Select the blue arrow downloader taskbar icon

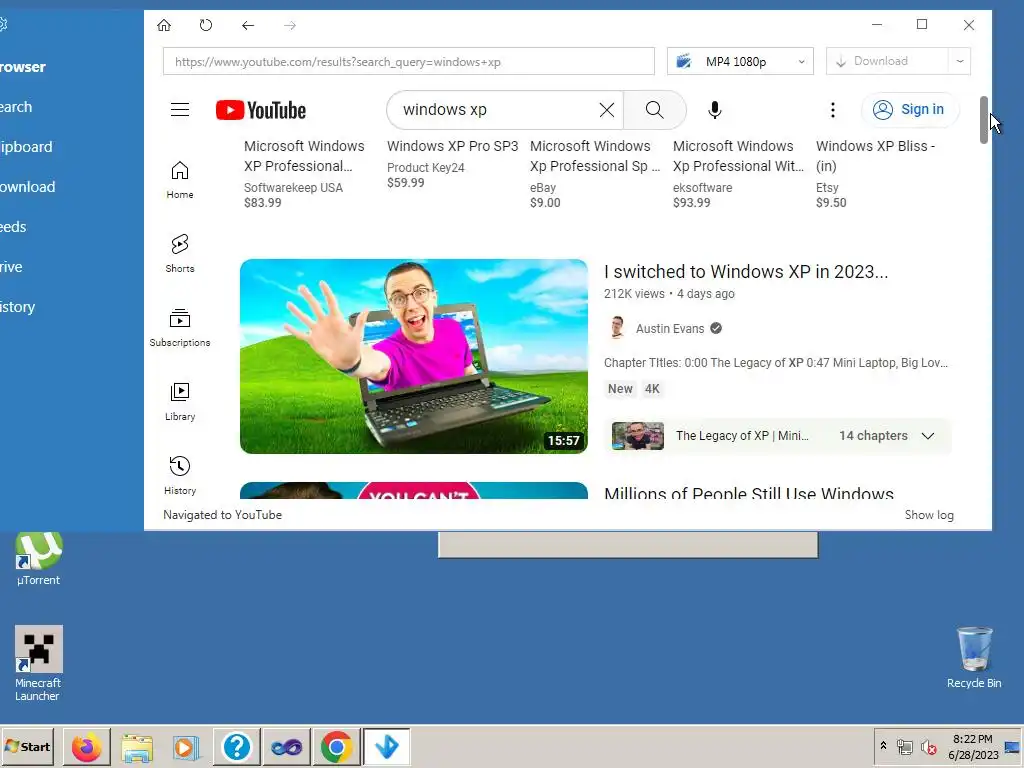coord(387,746)
